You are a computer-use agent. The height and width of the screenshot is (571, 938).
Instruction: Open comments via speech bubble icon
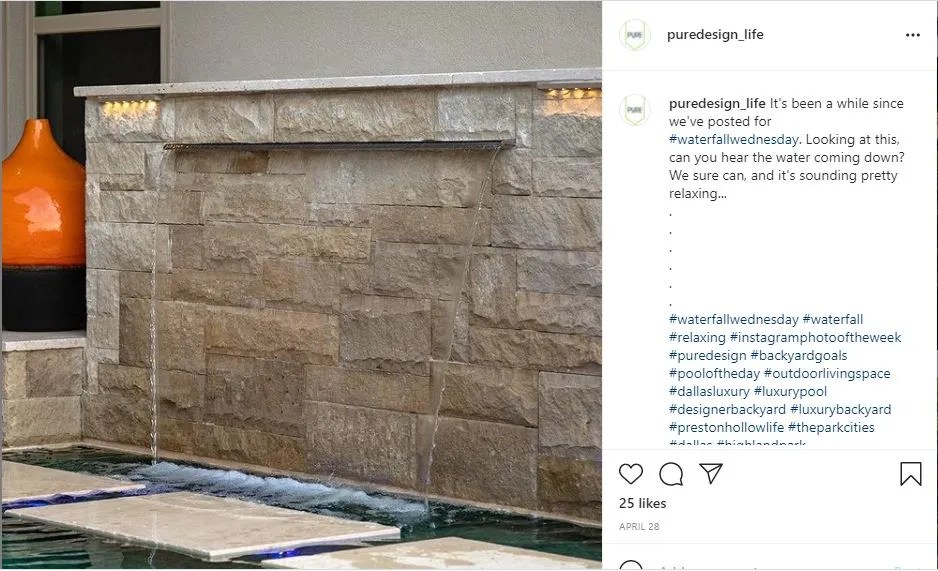point(671,474)
